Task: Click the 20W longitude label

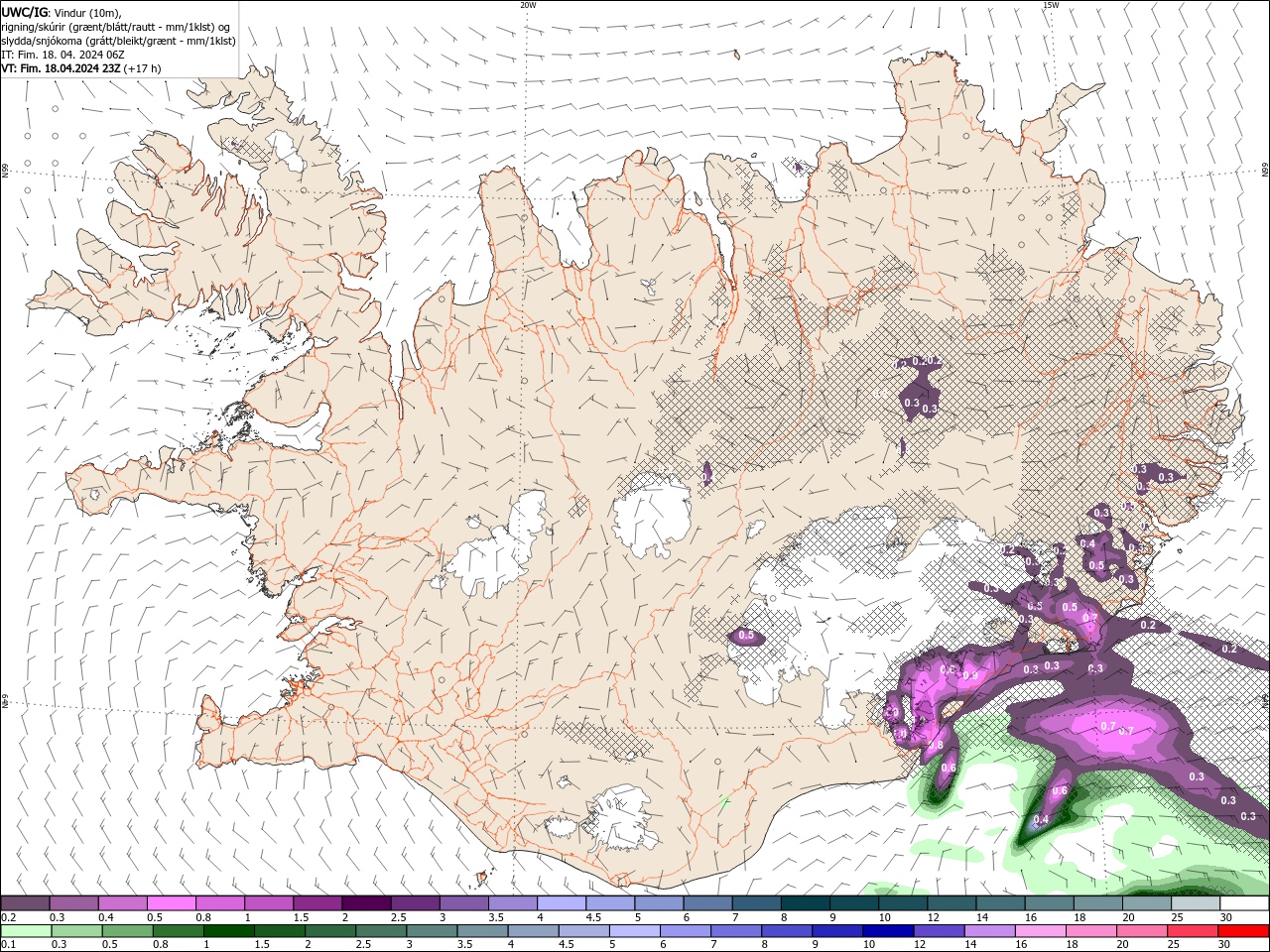Action: click(x=528, y=5)
